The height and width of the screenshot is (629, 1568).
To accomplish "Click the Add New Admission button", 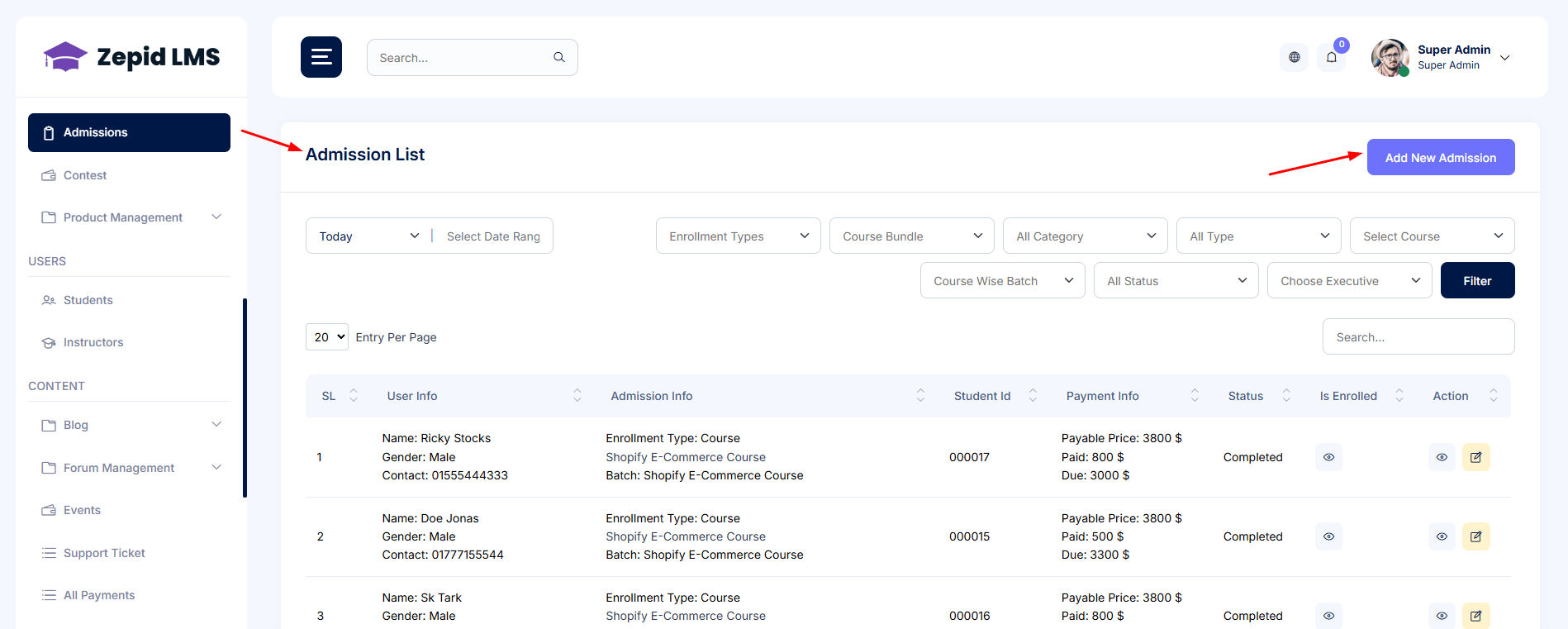I will tap(1441, 157).
